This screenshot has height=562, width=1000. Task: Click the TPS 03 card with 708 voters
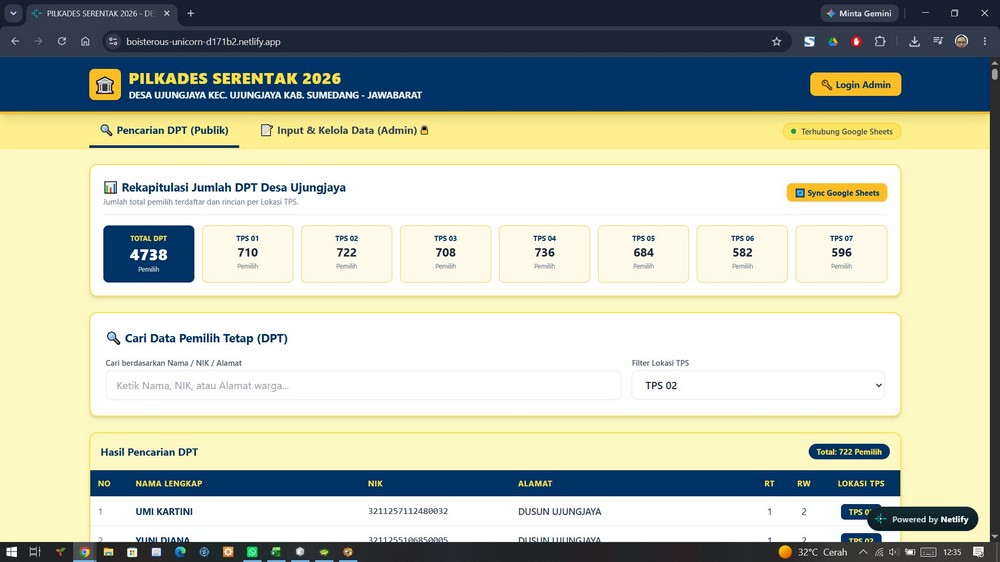click(445, 254)
